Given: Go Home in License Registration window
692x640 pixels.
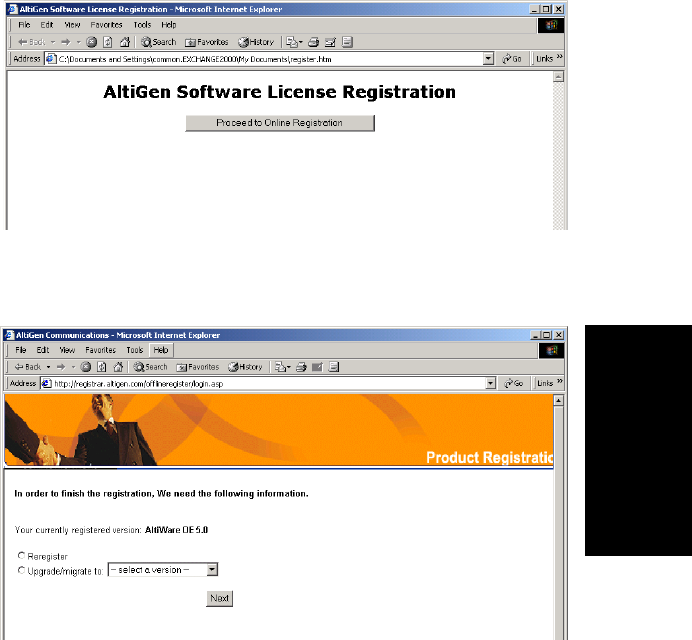Looking at the screenshot, I should coord(125,42).
